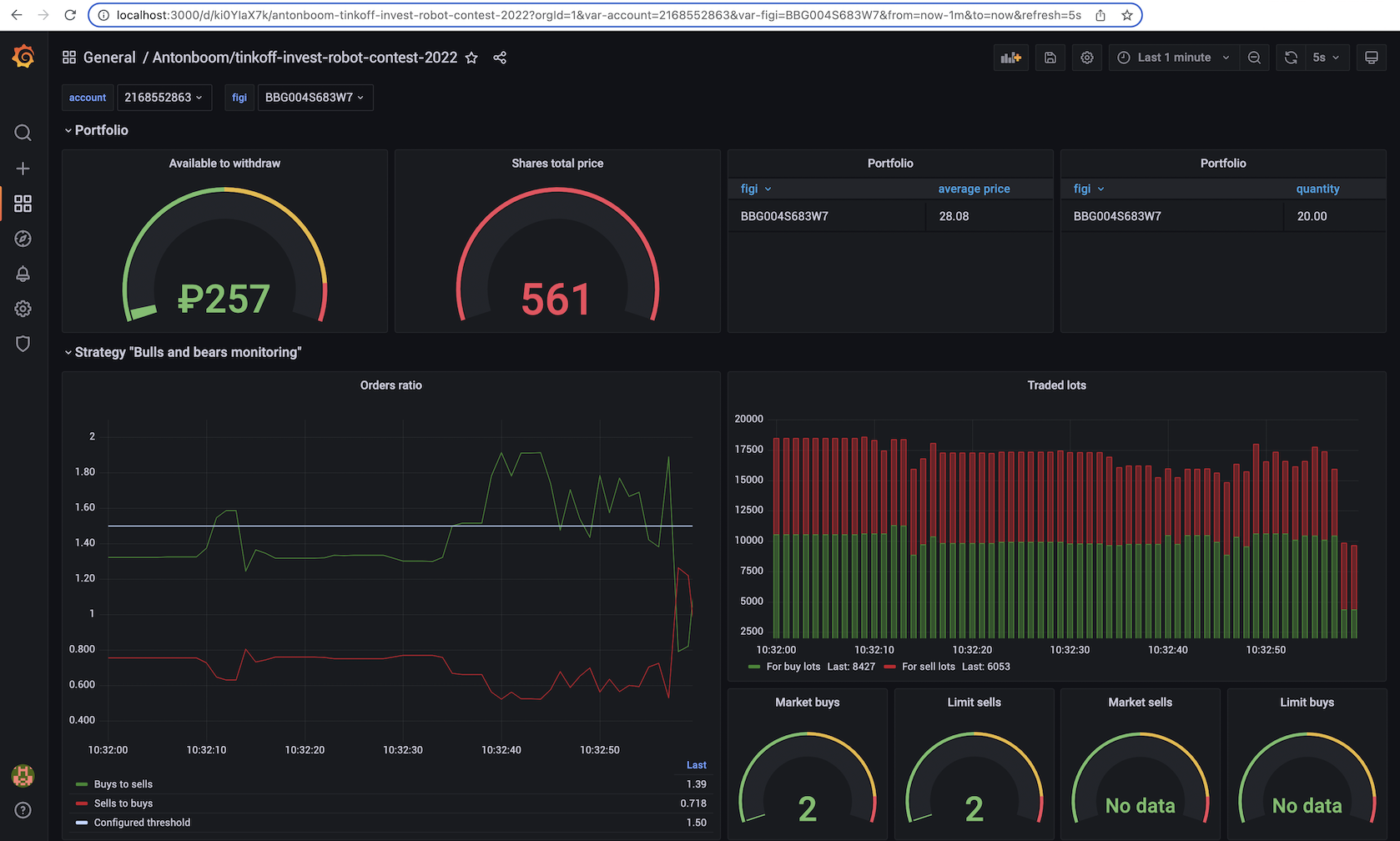Open Available to withdraw panel title menu

click(x=224, y=164)
